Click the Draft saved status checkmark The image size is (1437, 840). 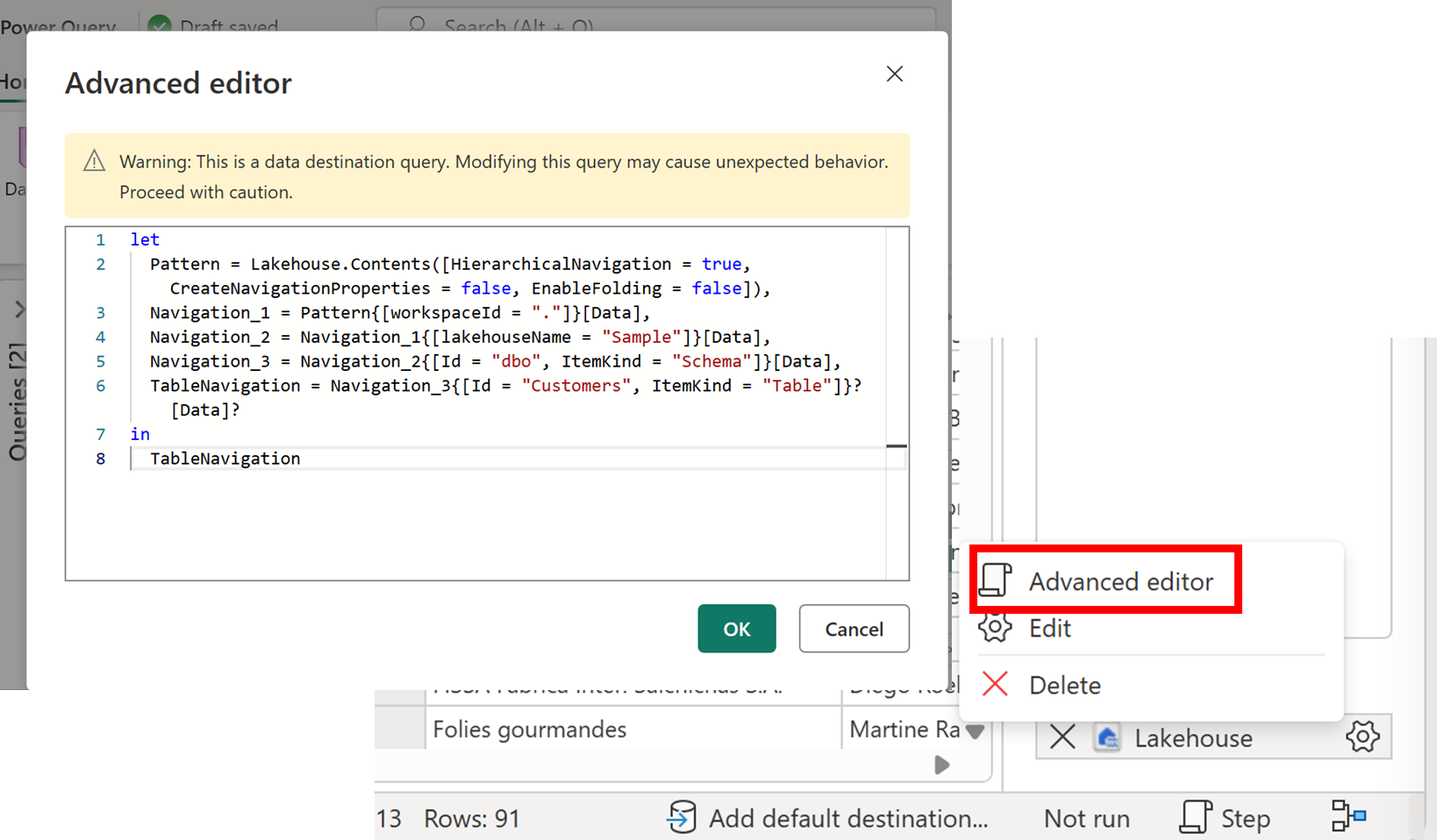(159, 26)
